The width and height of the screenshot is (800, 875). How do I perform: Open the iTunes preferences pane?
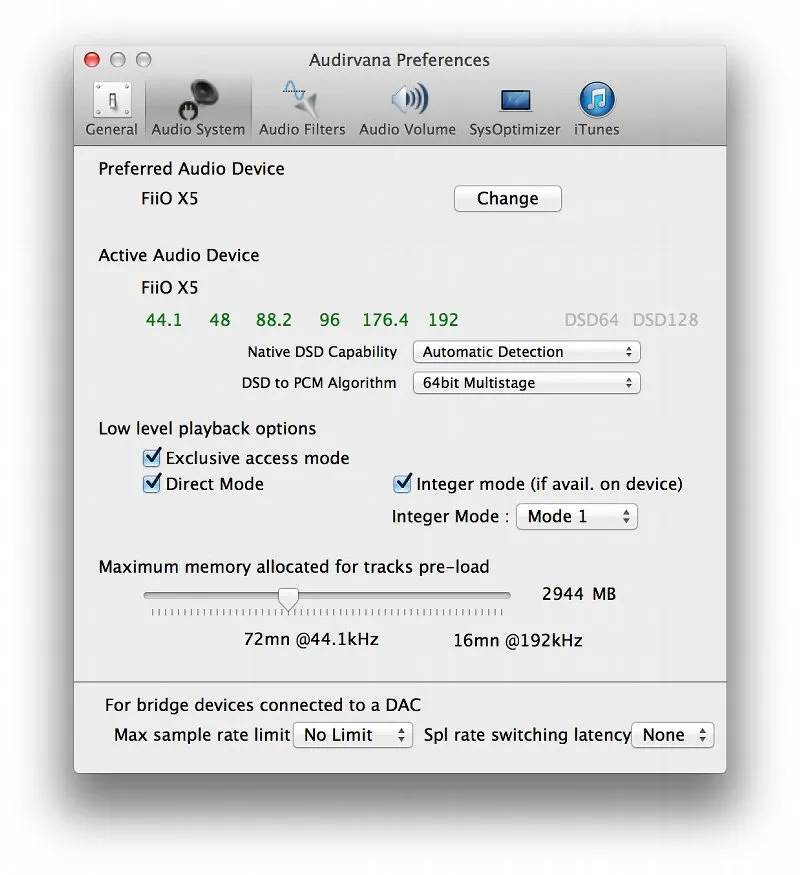(596, 109)
